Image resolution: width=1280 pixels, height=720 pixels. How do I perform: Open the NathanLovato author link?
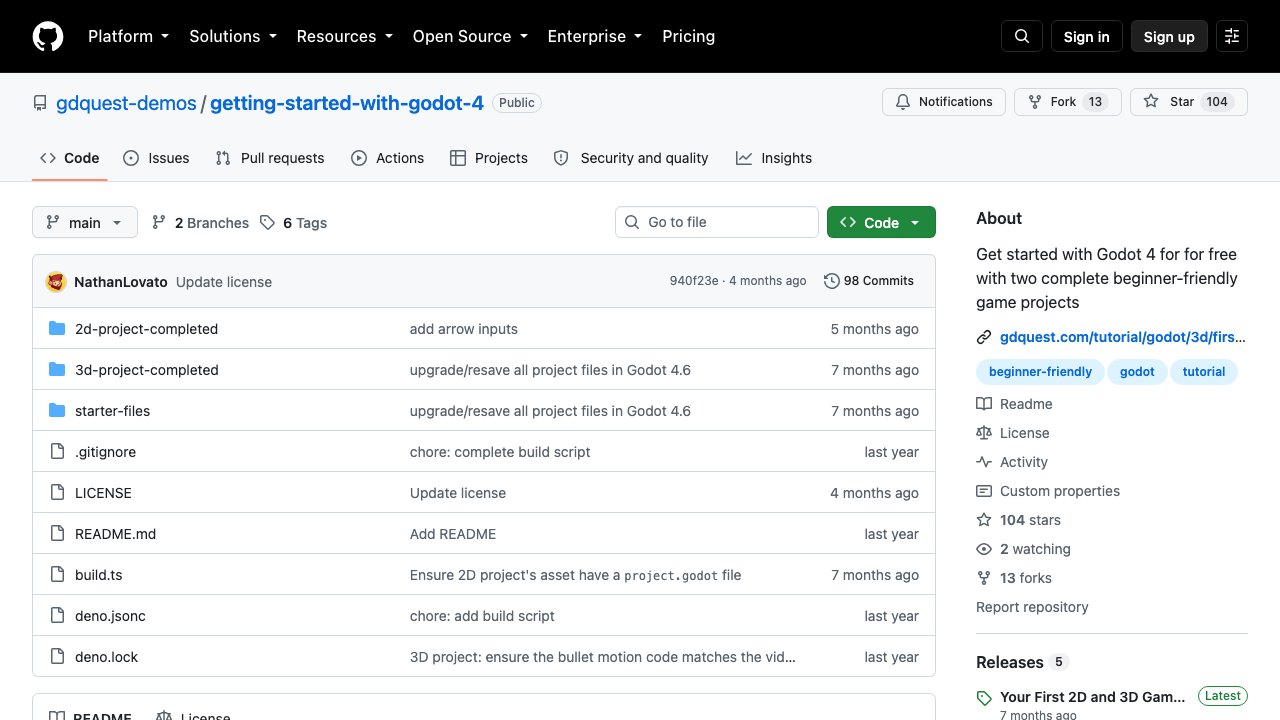tap(121, 282)
